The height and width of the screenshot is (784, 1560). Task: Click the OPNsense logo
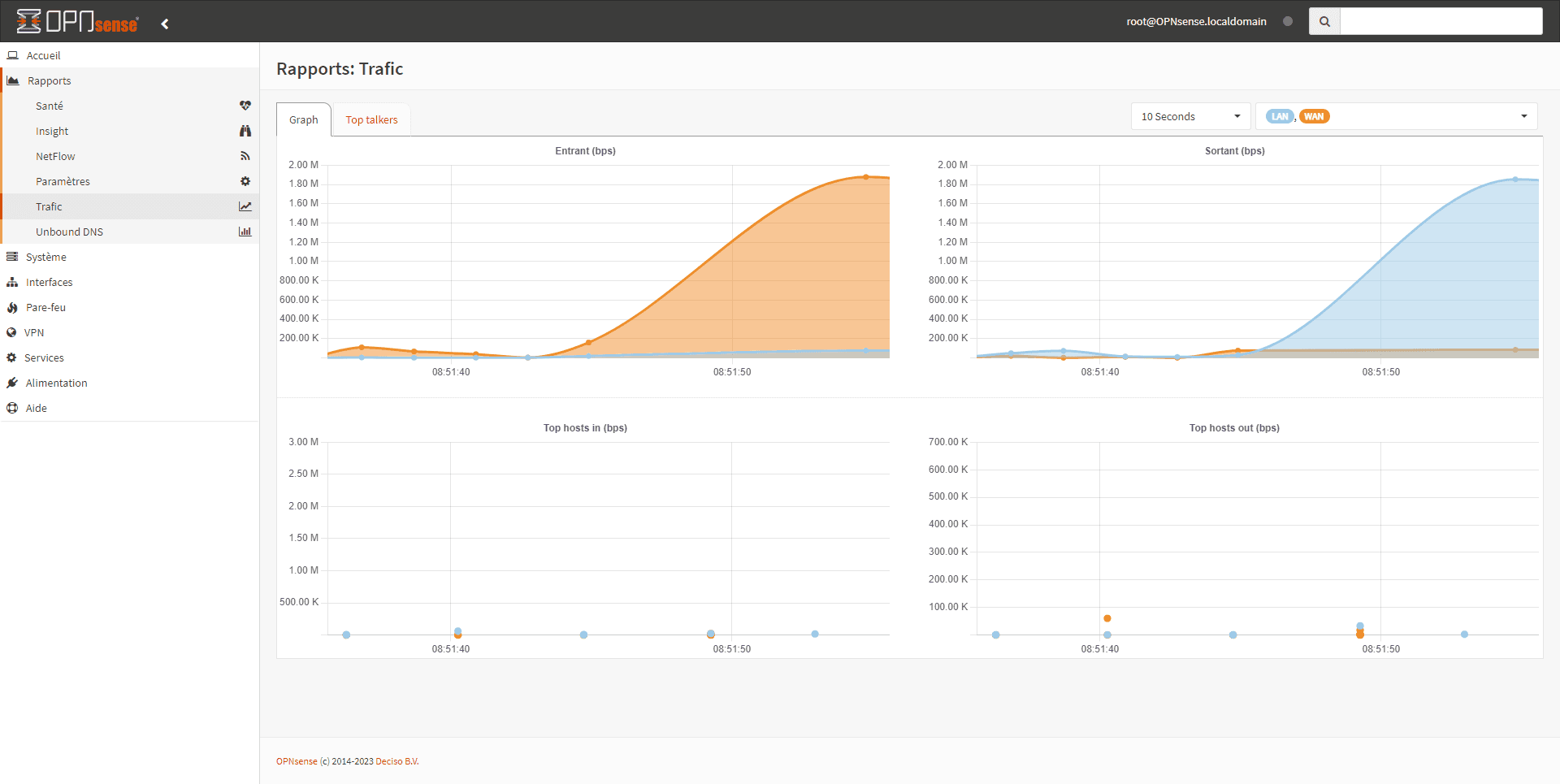click(78, 22)
